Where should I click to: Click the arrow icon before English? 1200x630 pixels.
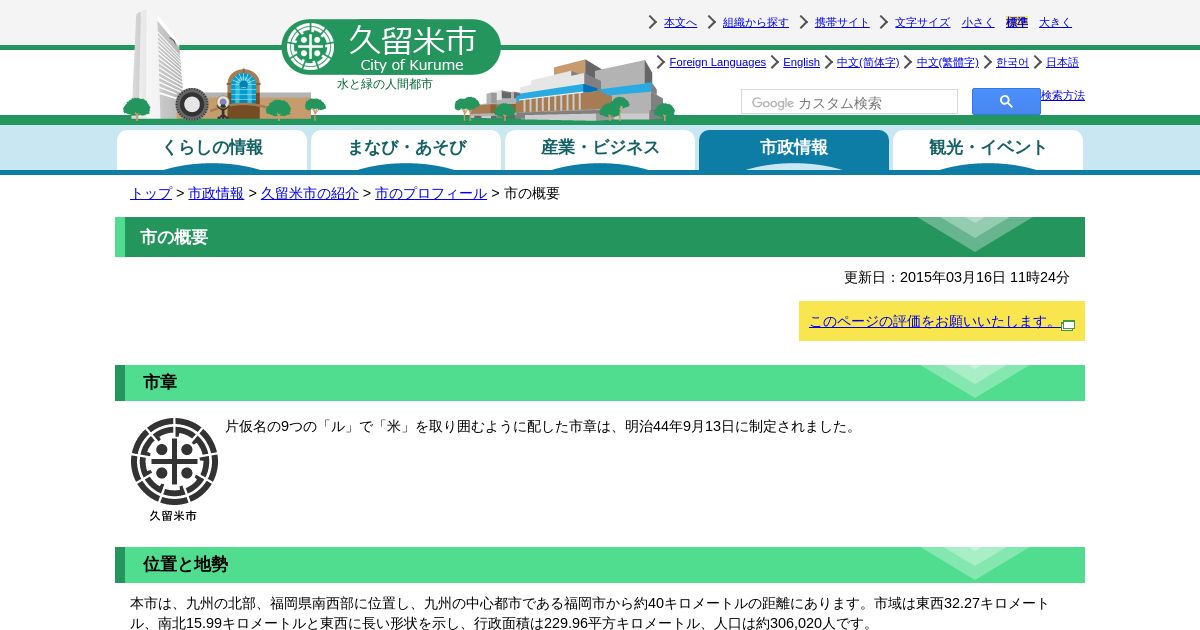tap(775, 62)
